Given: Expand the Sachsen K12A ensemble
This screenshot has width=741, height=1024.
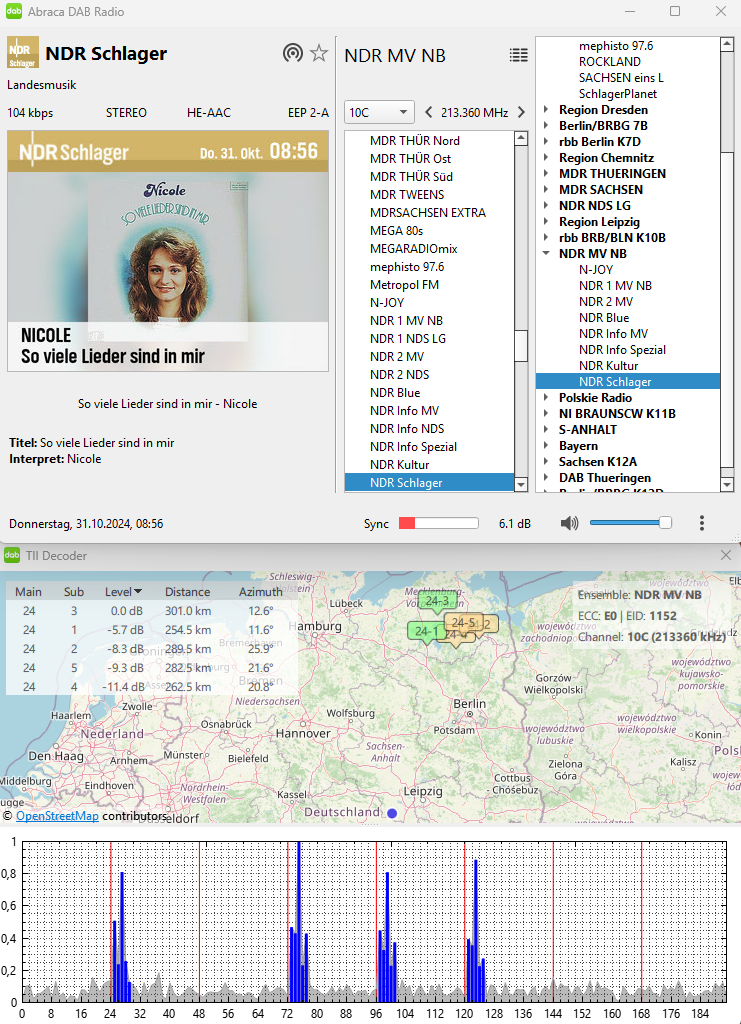Looking at the screenshot, I should 546,462.
